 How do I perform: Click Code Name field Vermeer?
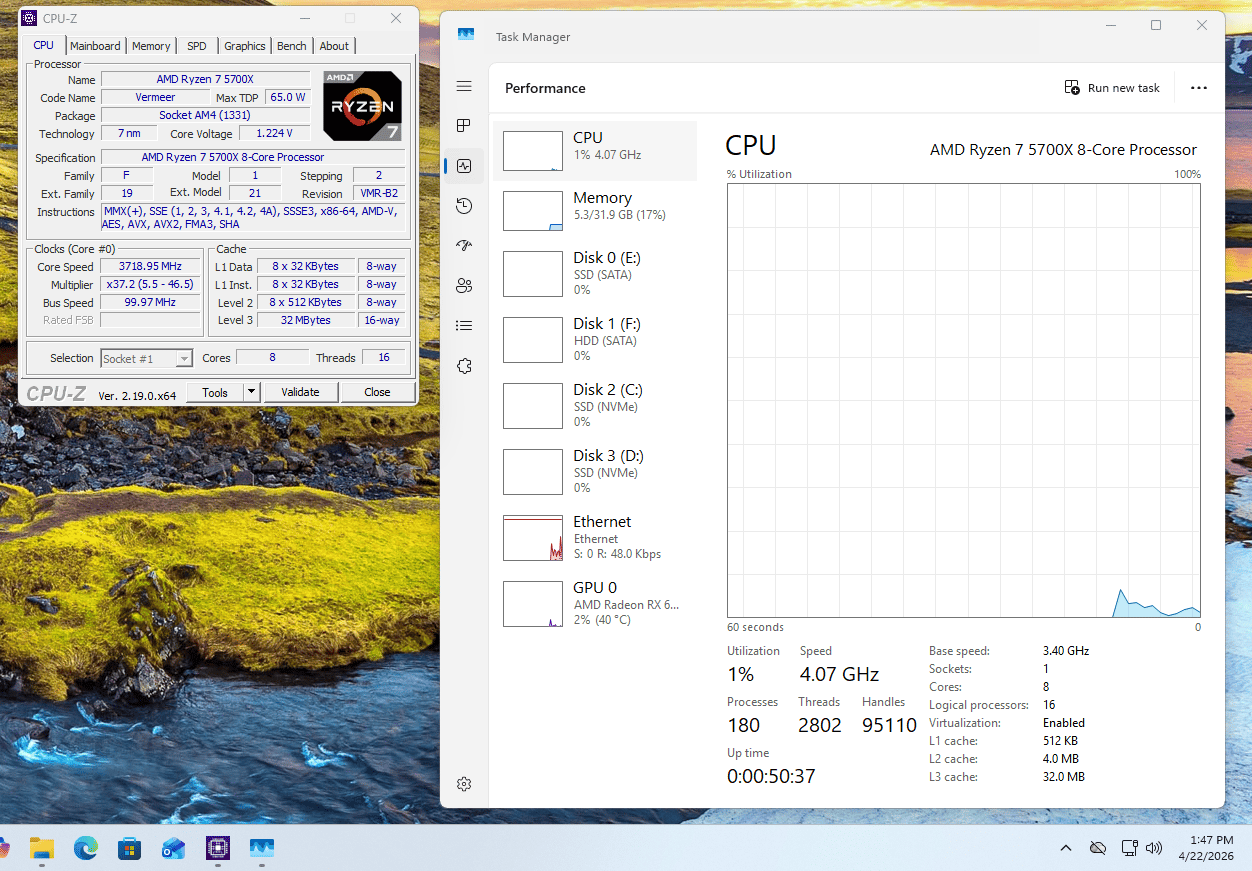[155, 97]
